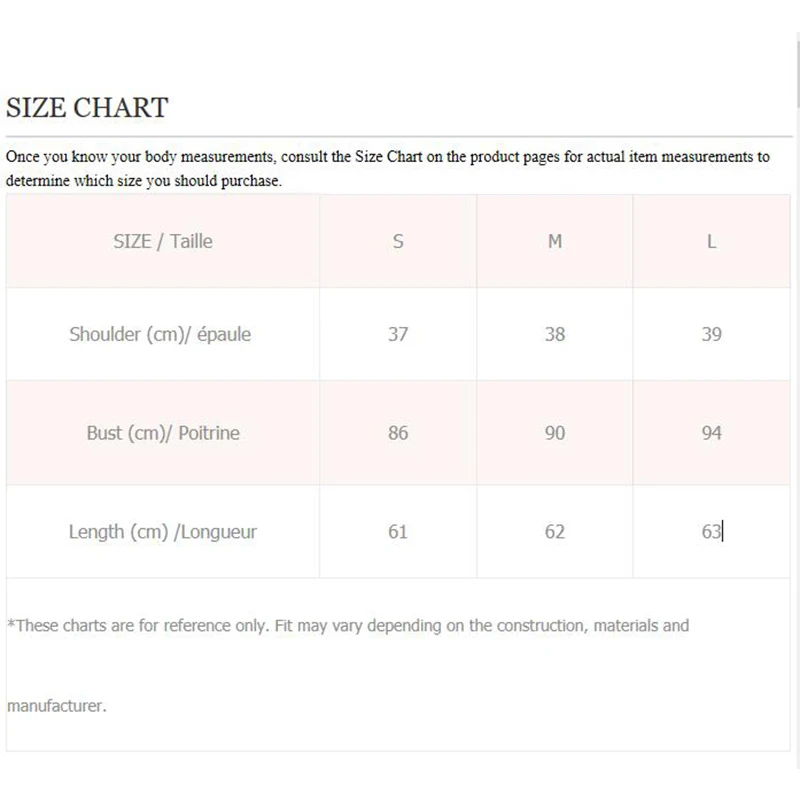Click the SIZE / Taille header cell

tap(163, 241)
